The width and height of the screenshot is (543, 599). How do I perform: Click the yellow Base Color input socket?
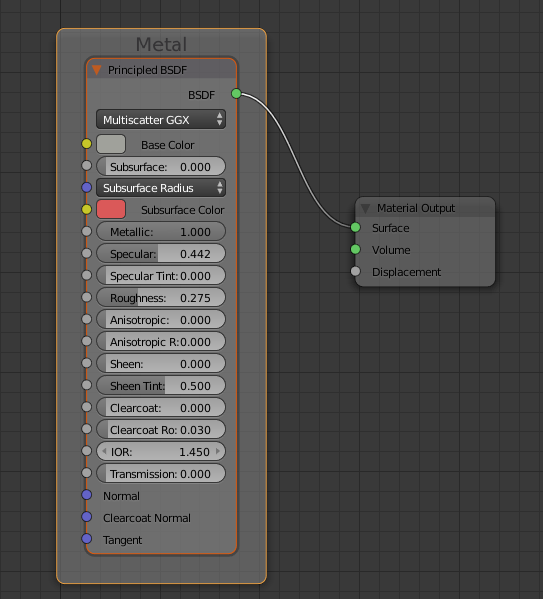tap(87, 144)
